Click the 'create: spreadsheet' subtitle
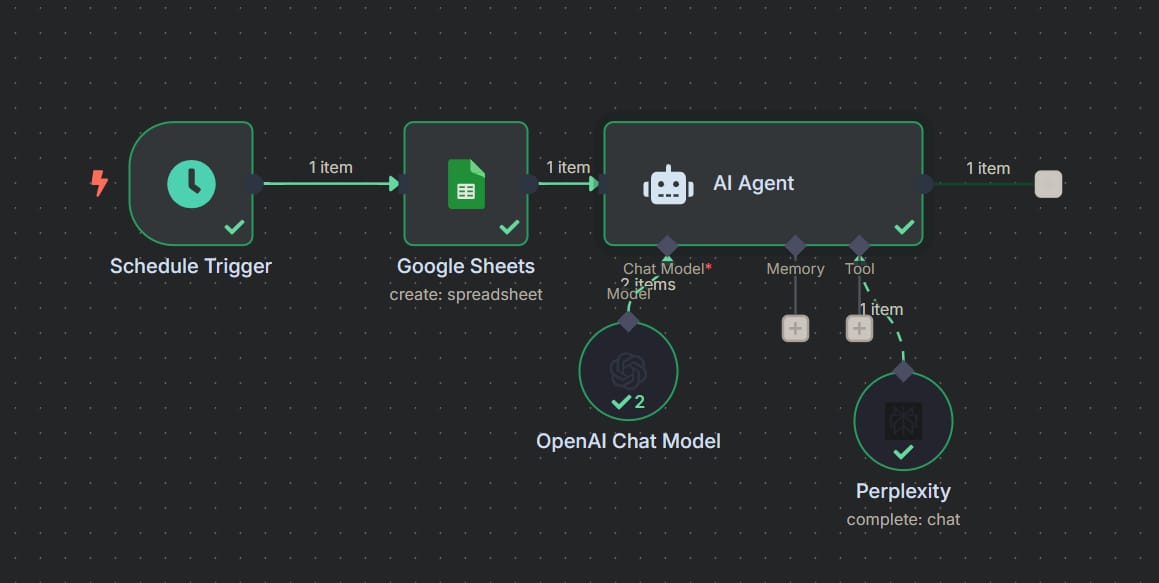 (466, 294)
